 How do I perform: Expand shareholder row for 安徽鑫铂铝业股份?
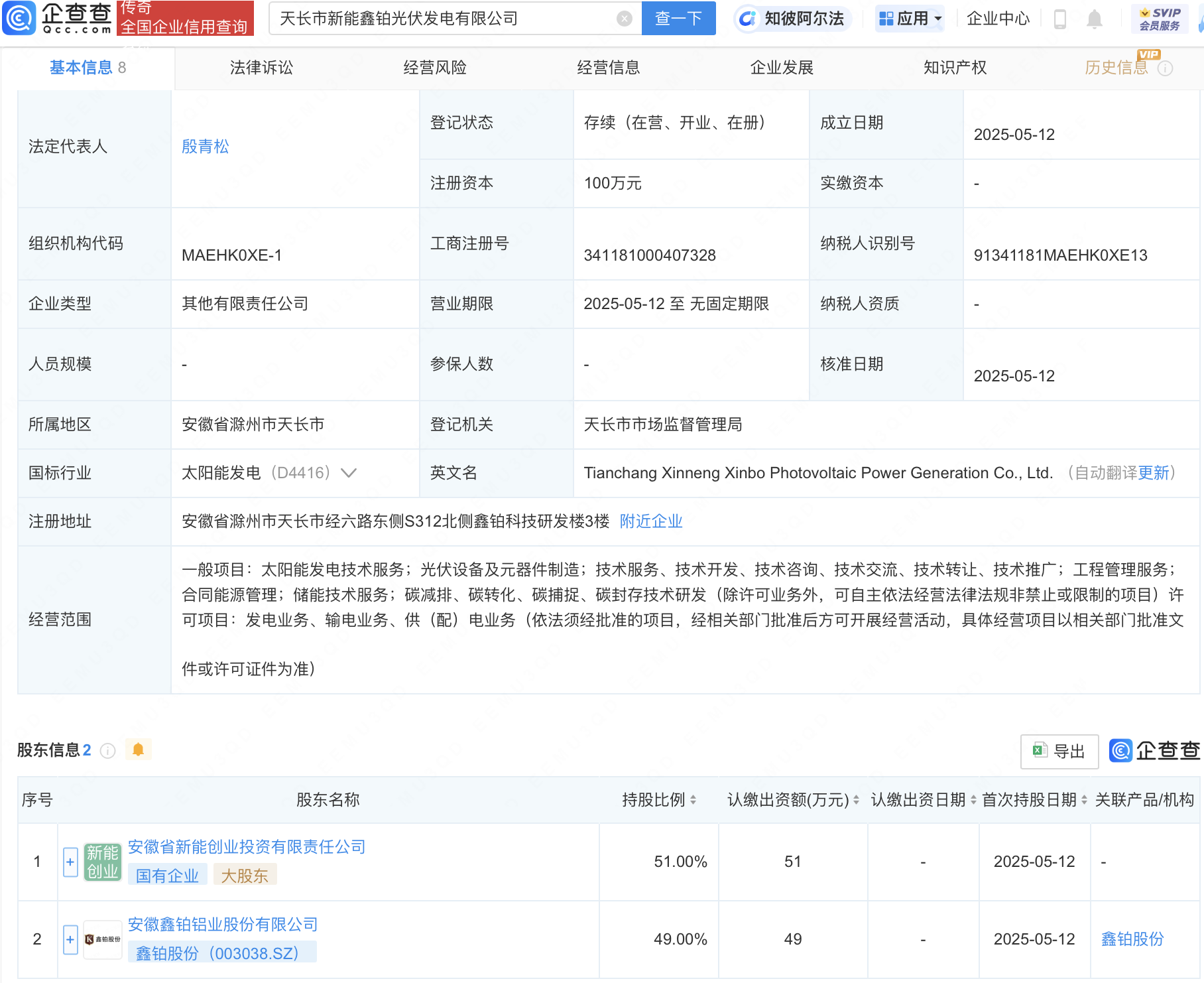pyautogui.click(x=70, y=939)
